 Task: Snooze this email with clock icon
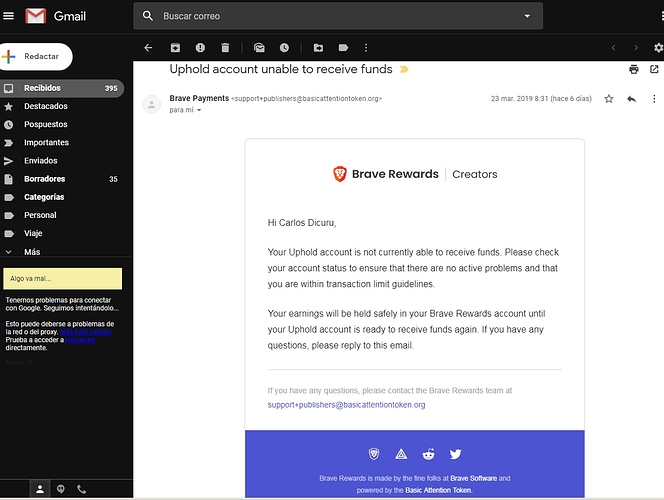point(284,48)
